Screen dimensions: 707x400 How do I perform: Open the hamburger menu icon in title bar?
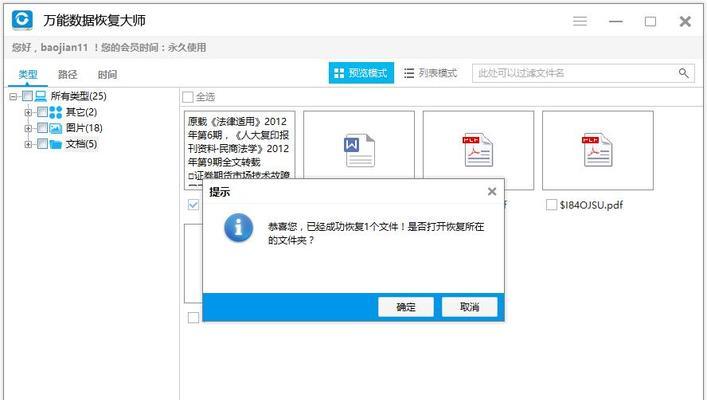click(x=580, y=21)
